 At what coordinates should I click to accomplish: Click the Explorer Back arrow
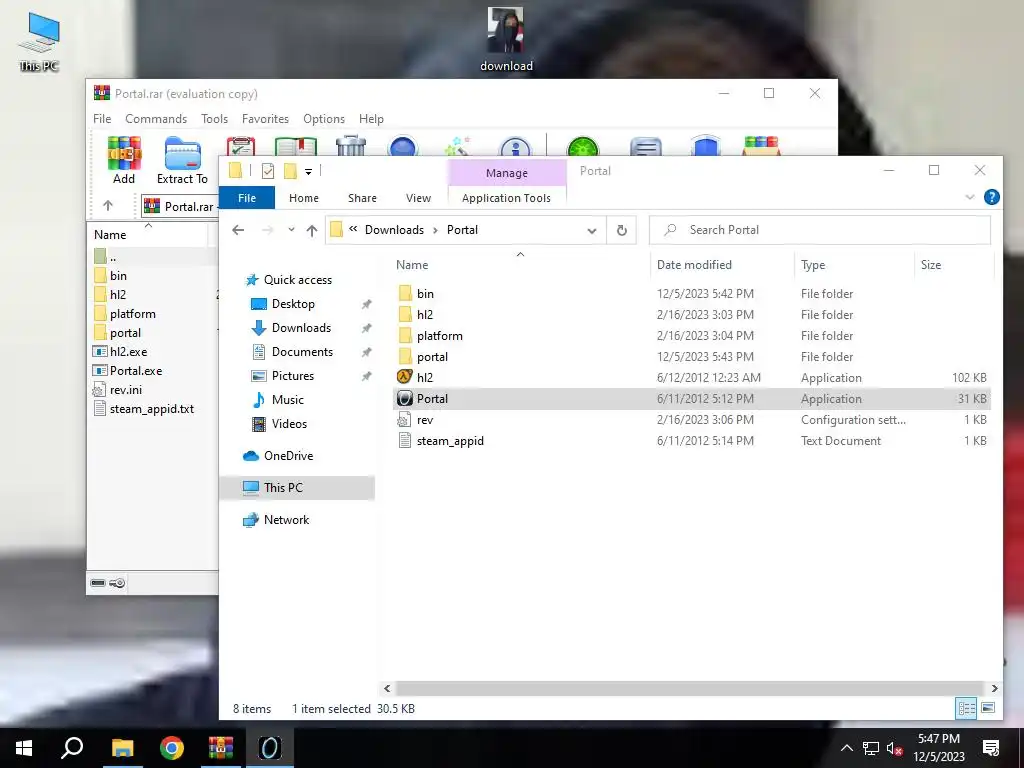238,230
